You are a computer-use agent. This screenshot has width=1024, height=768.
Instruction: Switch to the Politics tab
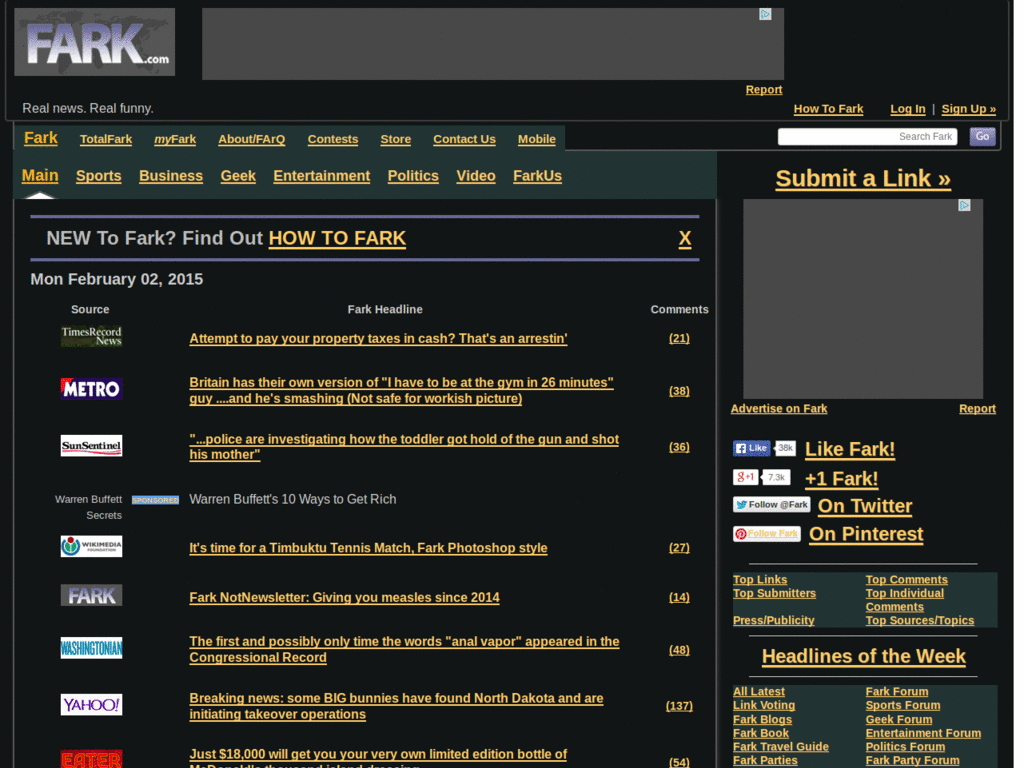(x=413, y=176)
